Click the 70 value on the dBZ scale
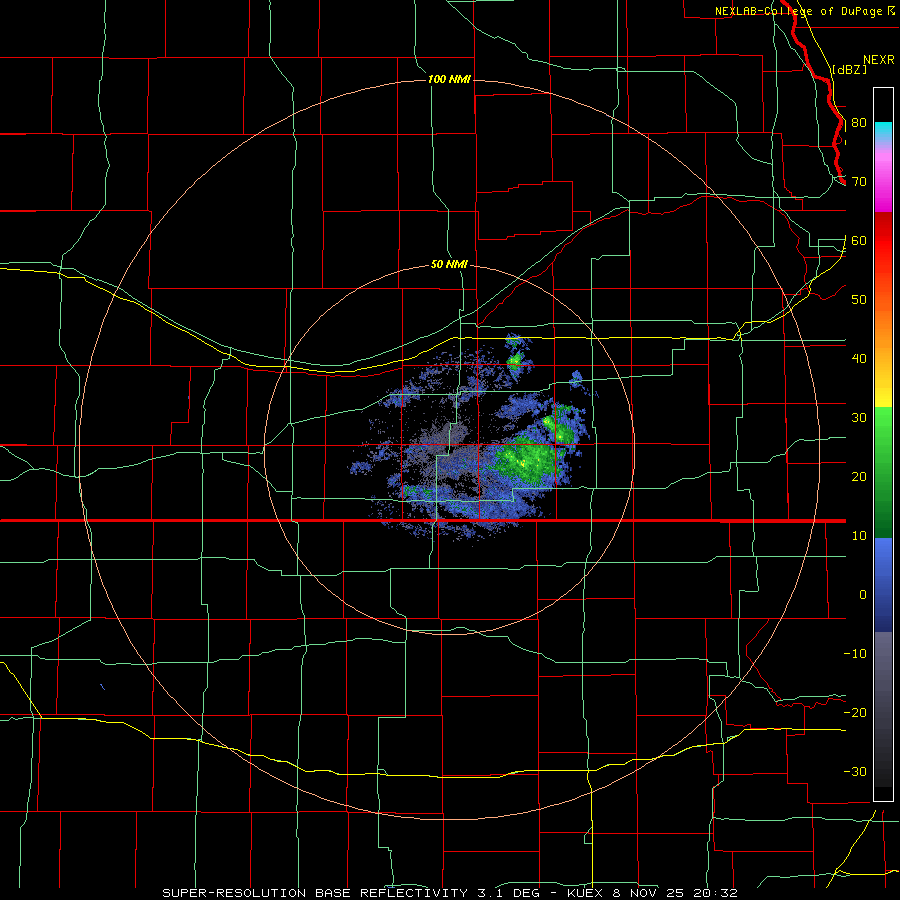The width and height of the screenshot is (900, 900). click(x=859, y=182)
